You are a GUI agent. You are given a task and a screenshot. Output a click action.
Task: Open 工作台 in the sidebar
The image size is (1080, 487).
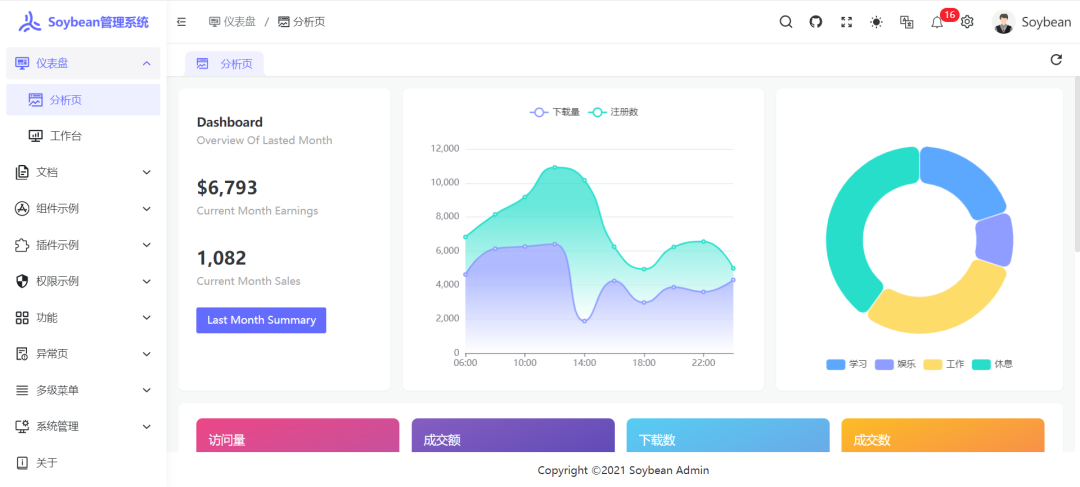click(66, 136)
